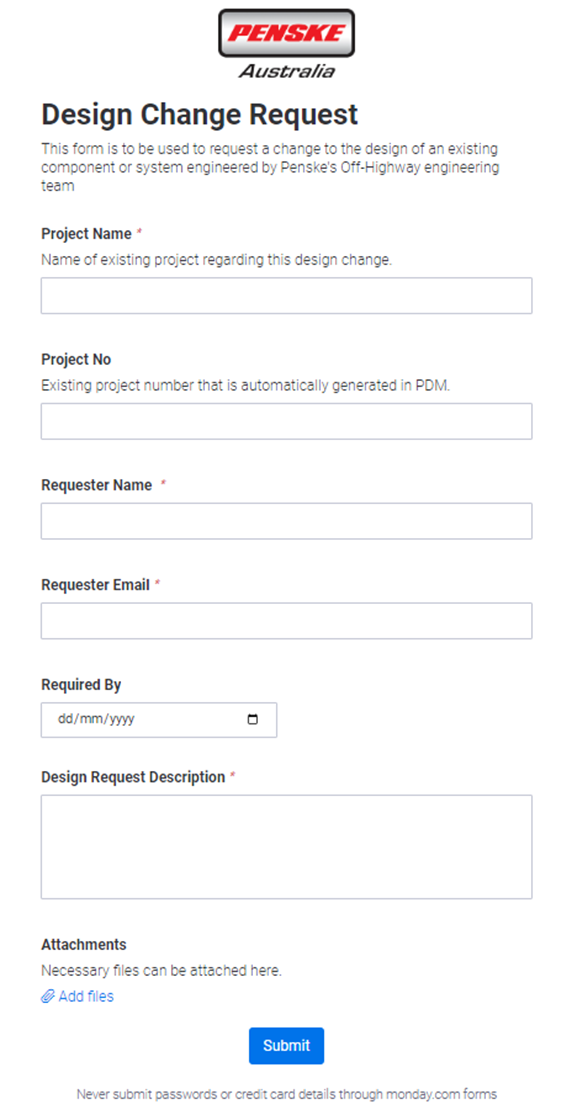
Task: Focus the Requester Email text box
Action: [286, 621]
